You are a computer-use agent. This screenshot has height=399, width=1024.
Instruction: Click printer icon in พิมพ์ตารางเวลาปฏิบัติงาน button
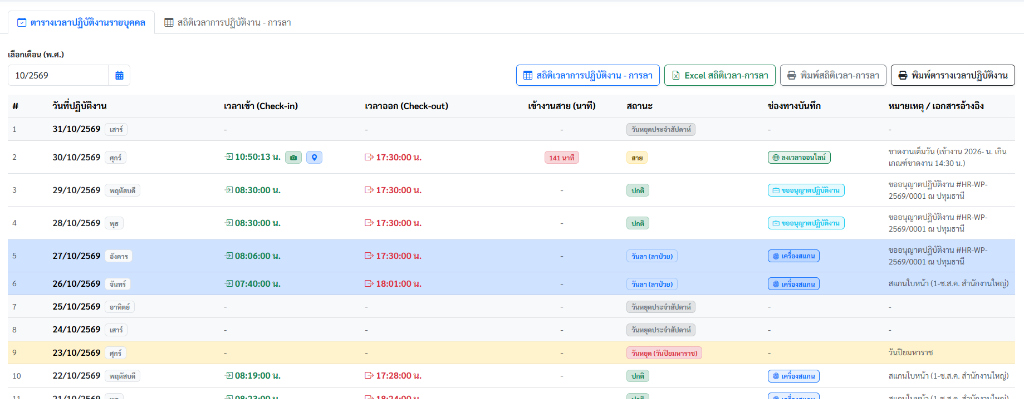[903, 76]
